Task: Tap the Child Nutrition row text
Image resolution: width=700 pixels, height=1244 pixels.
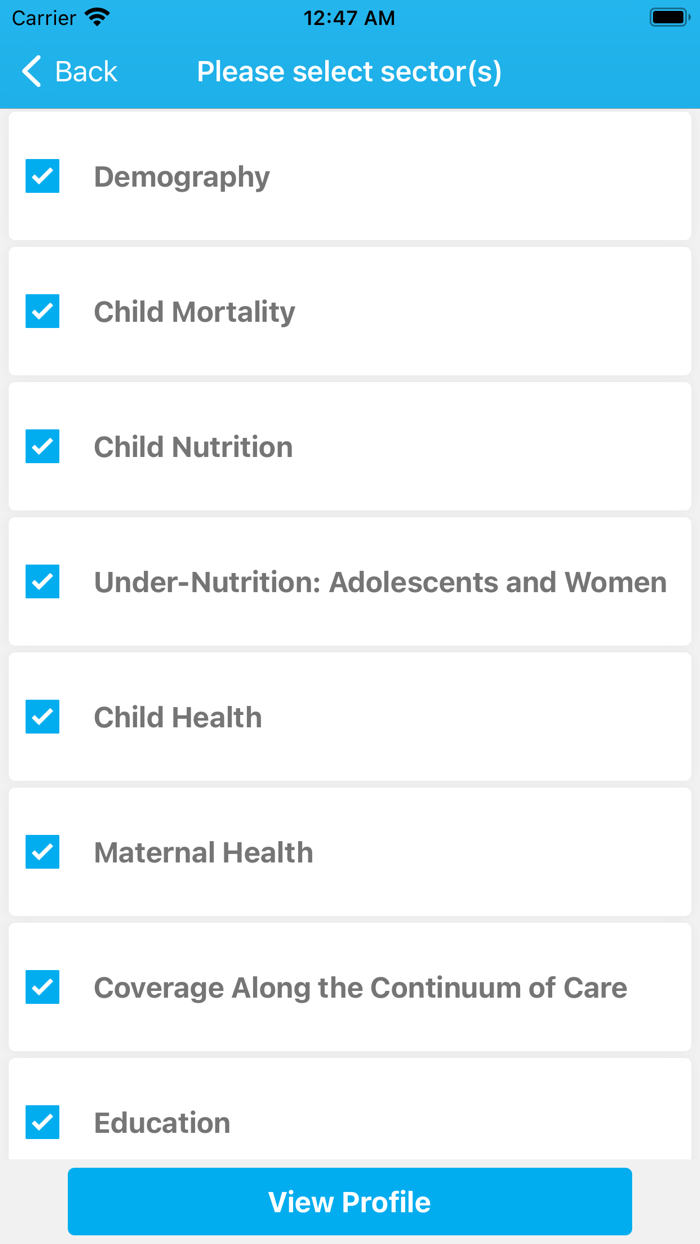Action: pos(193,447)
